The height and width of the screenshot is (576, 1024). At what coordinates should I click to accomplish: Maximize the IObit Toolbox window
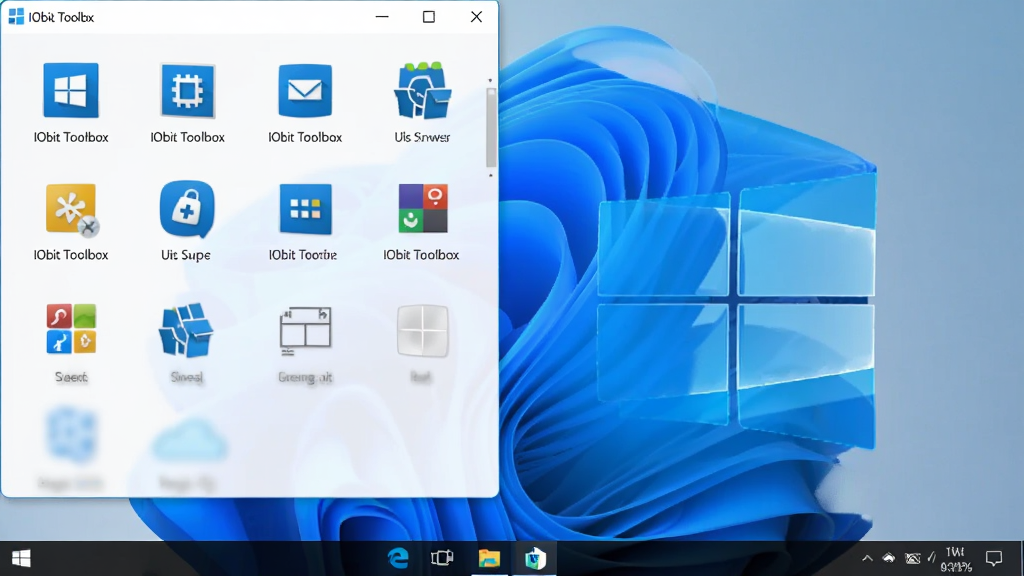tap(428, 17)
